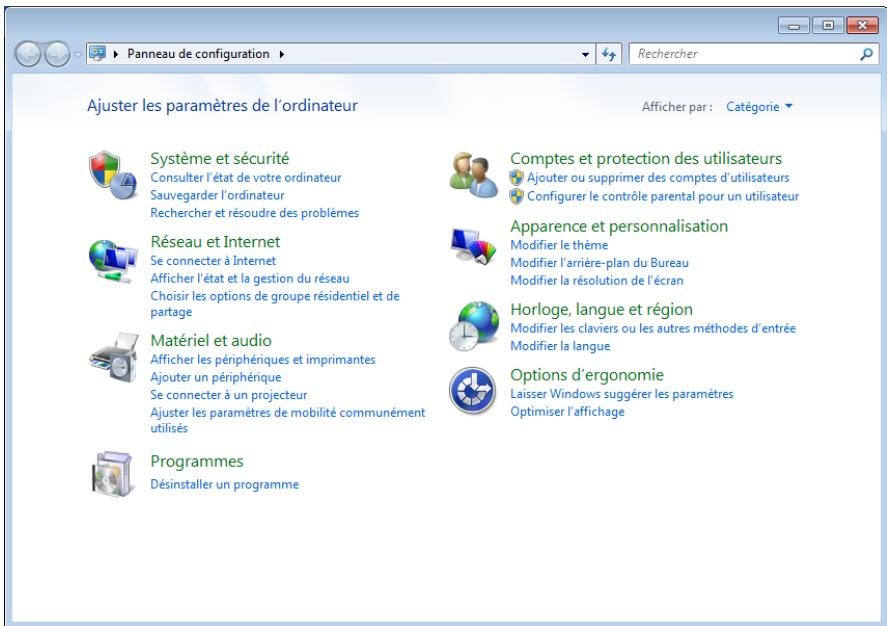The image size is (887, 626).
Task: Open the Afficher par Catégorie dropdown
Action: coord(759,106)
